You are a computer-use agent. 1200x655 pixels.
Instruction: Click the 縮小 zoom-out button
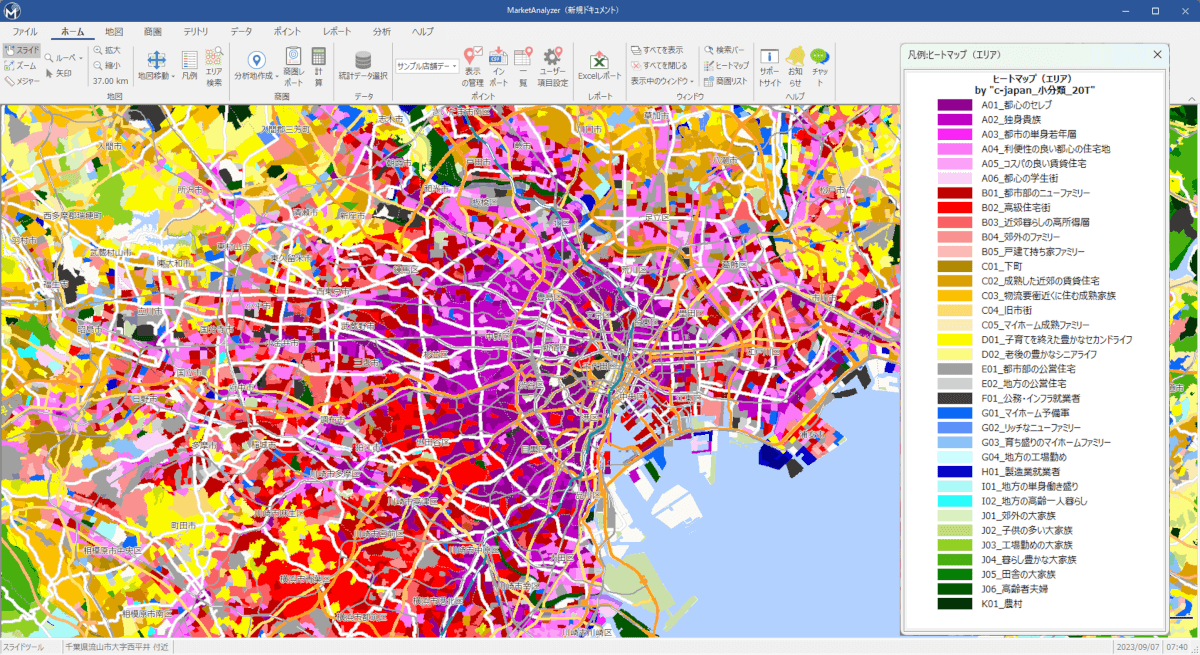coord(108,65)
